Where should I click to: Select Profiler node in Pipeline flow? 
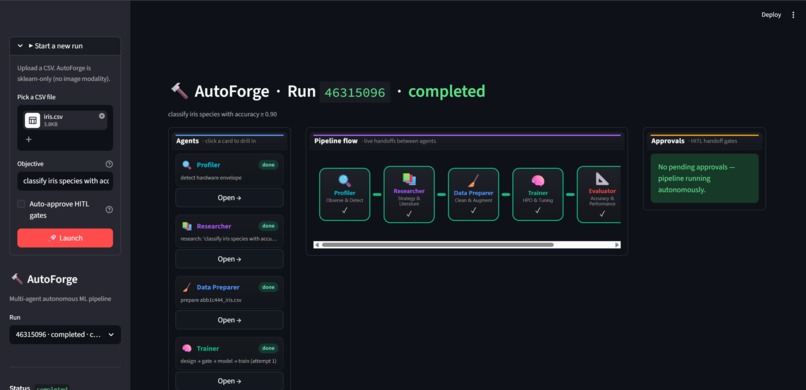[344, 195]
